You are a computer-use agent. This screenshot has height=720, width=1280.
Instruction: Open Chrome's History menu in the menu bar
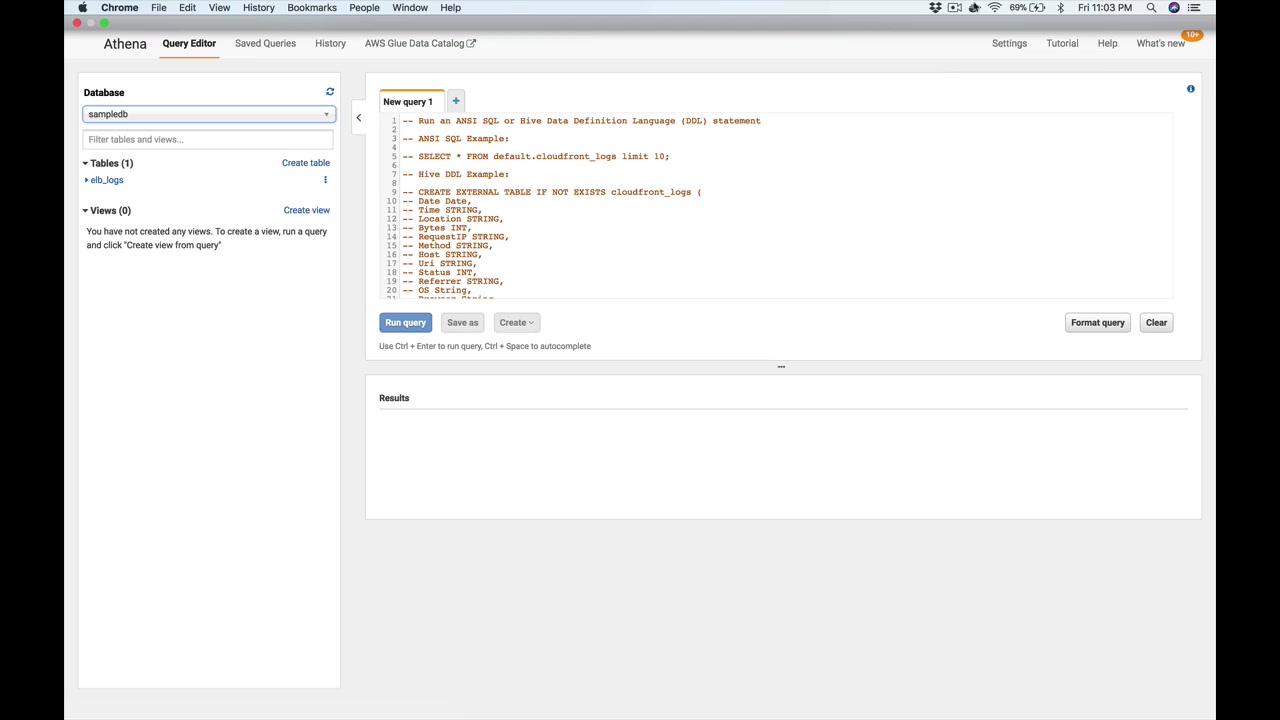tap(259, 8)
